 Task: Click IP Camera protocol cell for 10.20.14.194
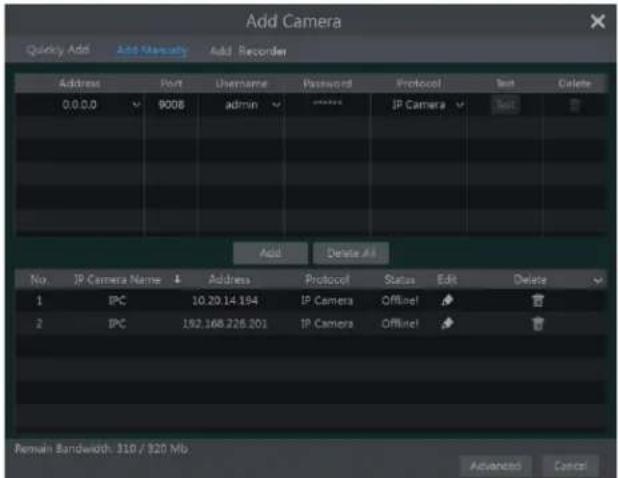coord(327,301)
